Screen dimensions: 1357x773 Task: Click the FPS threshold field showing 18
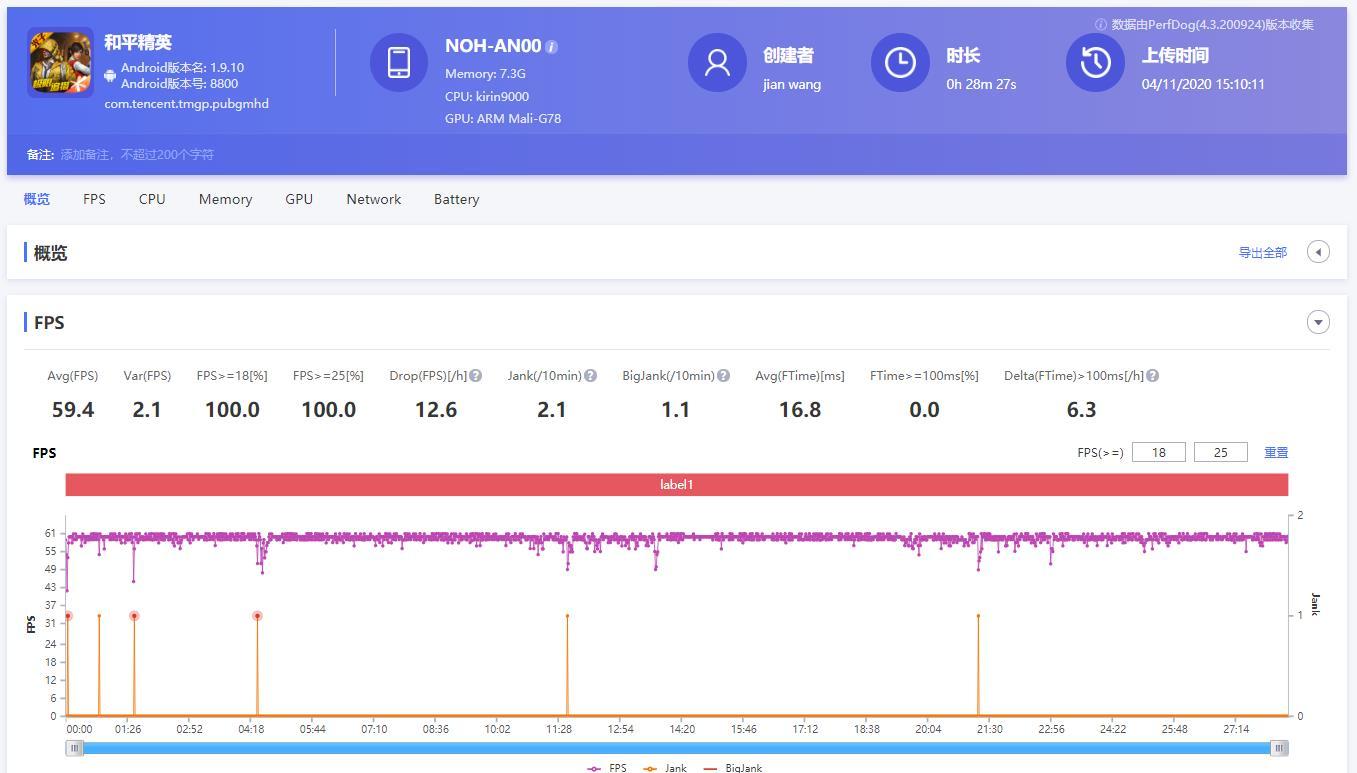tap(1159, 452)
